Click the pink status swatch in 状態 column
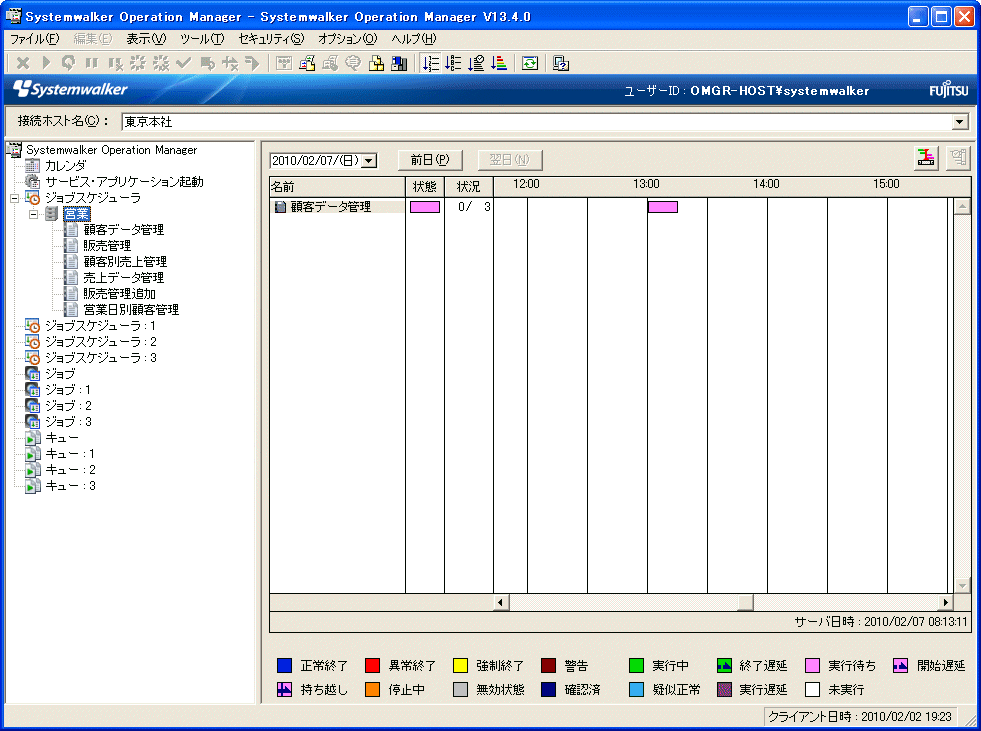 [x=425, y=207]
